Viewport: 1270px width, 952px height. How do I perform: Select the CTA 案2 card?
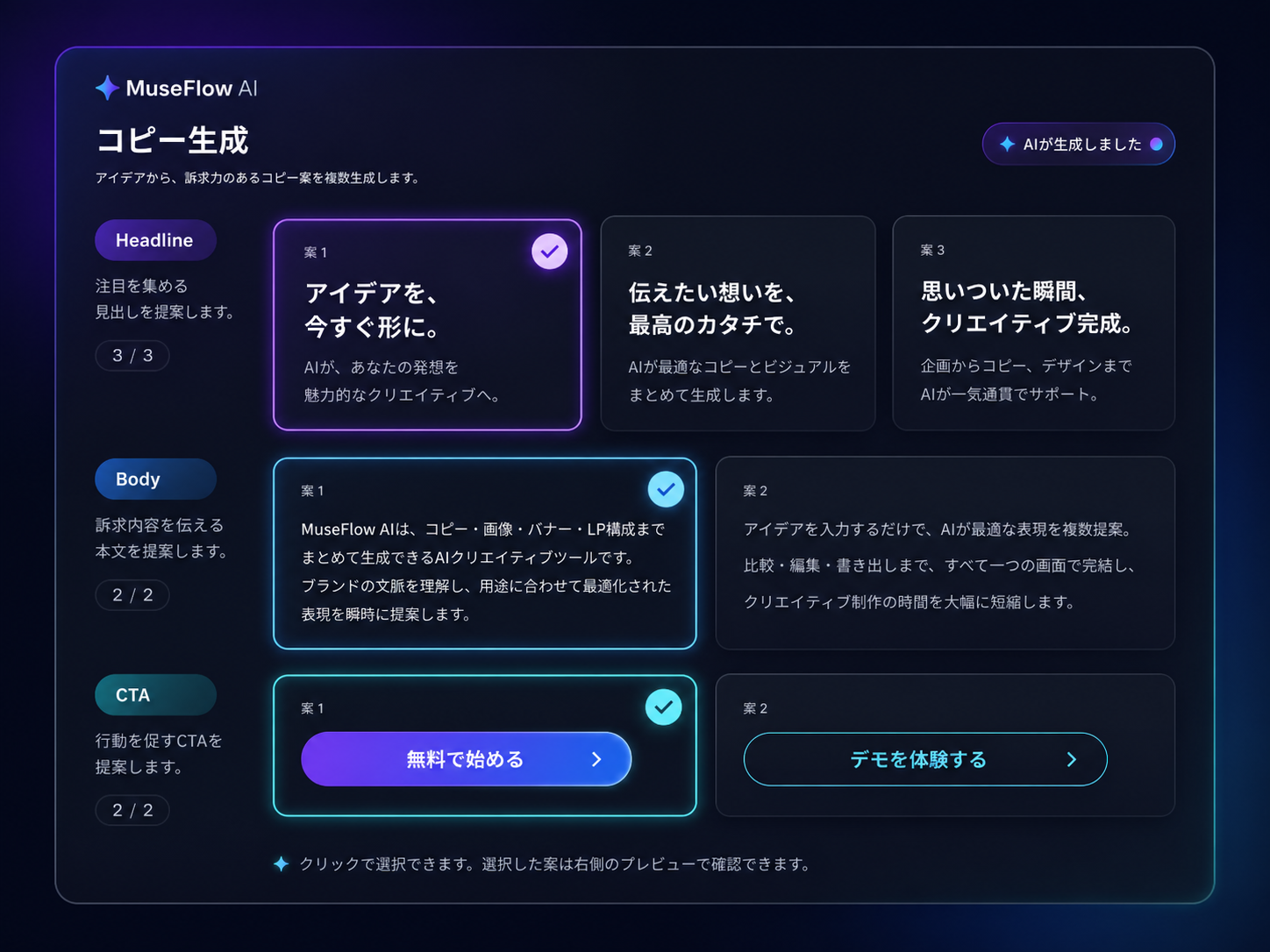pyautogui.click(x=945, y=745)
